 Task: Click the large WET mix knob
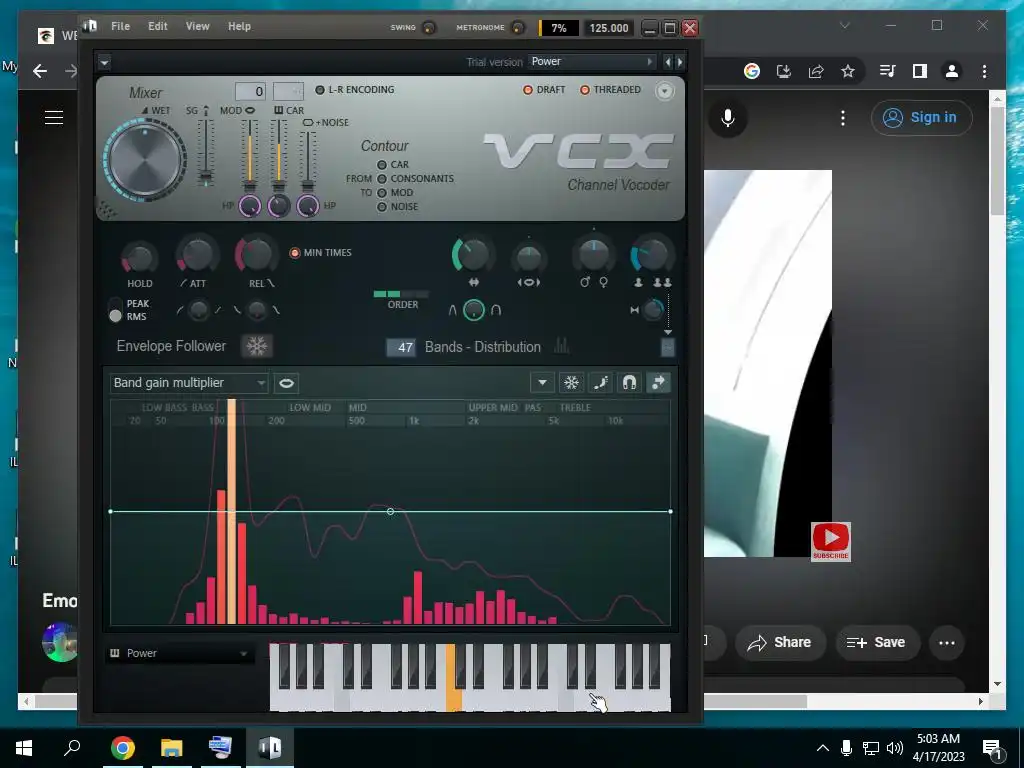pos(145,160)
